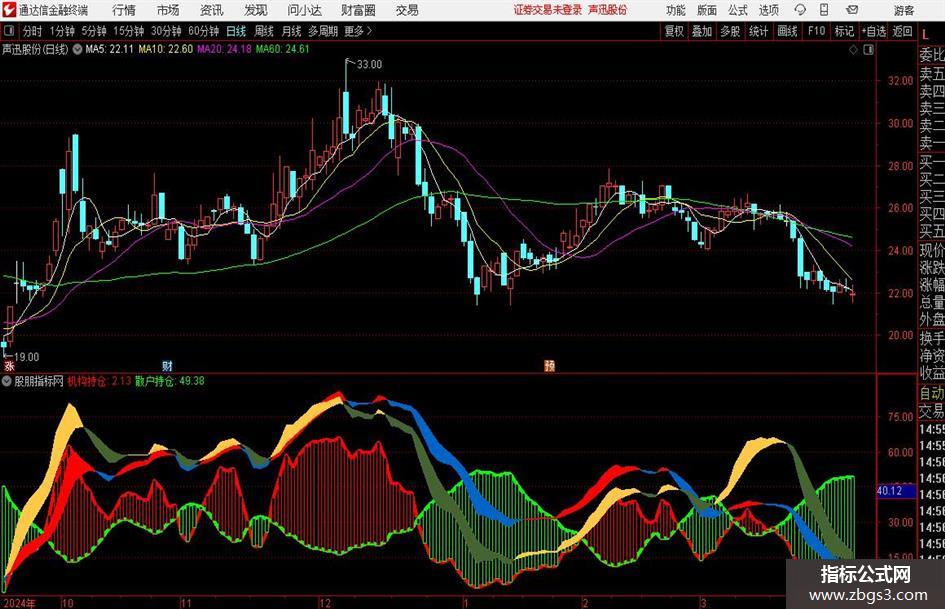The width and height of the screenshot is (945, 609).
Task: Switch to 15分钟 period
Action: [128, 31]
